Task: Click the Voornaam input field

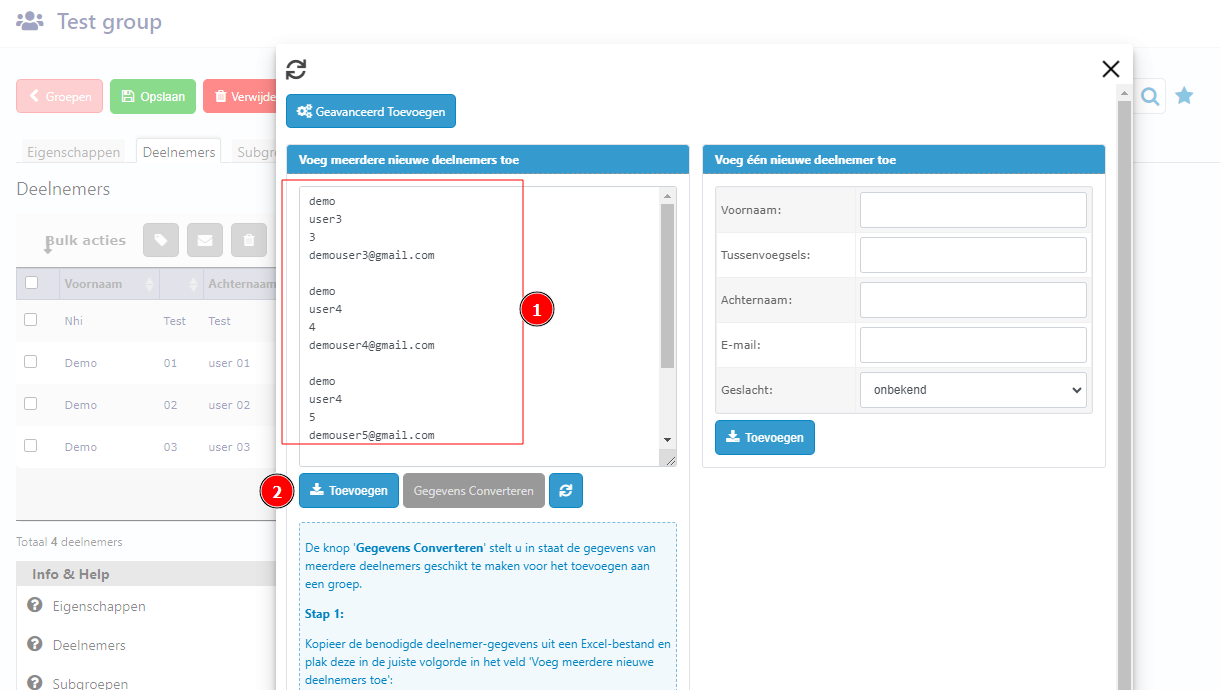Action: (973, 210)
